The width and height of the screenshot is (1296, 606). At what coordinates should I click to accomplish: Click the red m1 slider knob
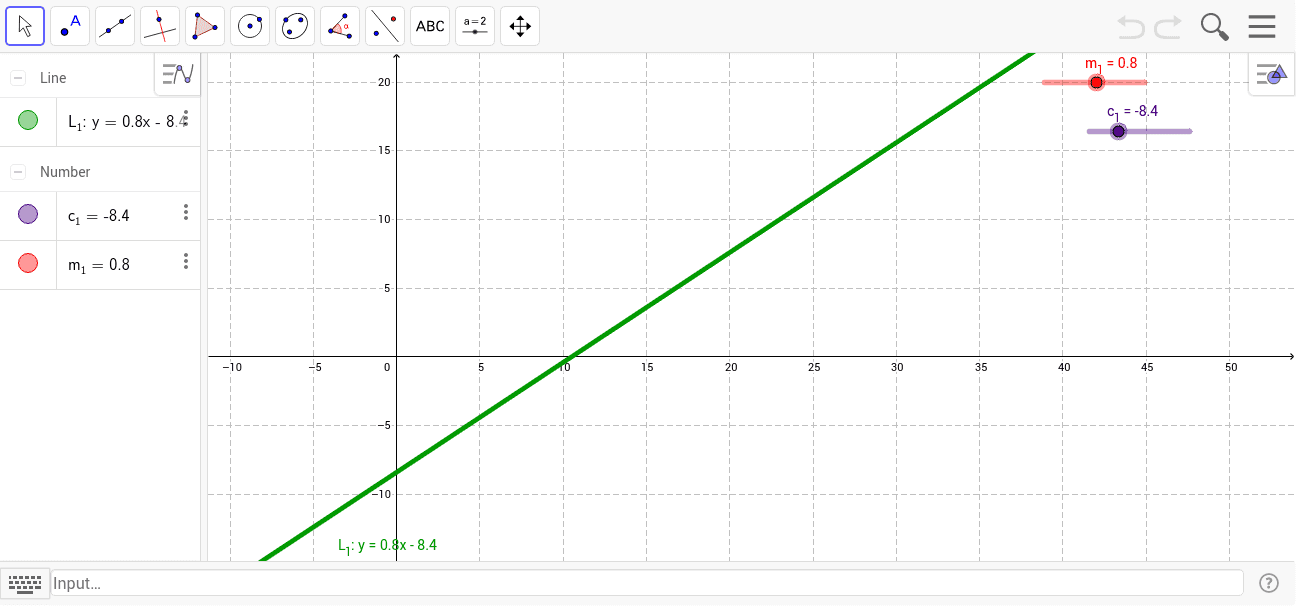[x=1096, y=82]
